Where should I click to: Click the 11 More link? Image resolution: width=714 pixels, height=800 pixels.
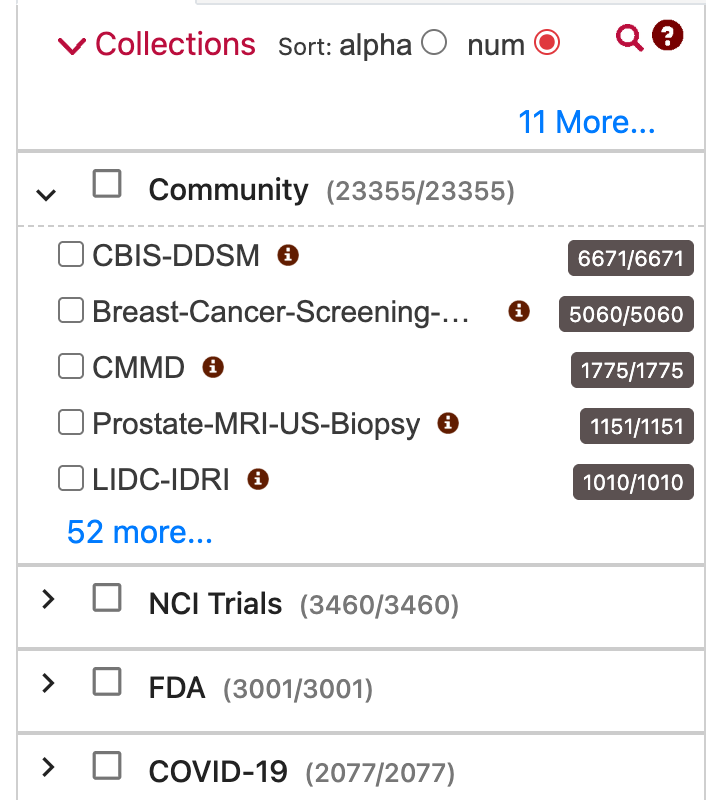tap(587, 122)
